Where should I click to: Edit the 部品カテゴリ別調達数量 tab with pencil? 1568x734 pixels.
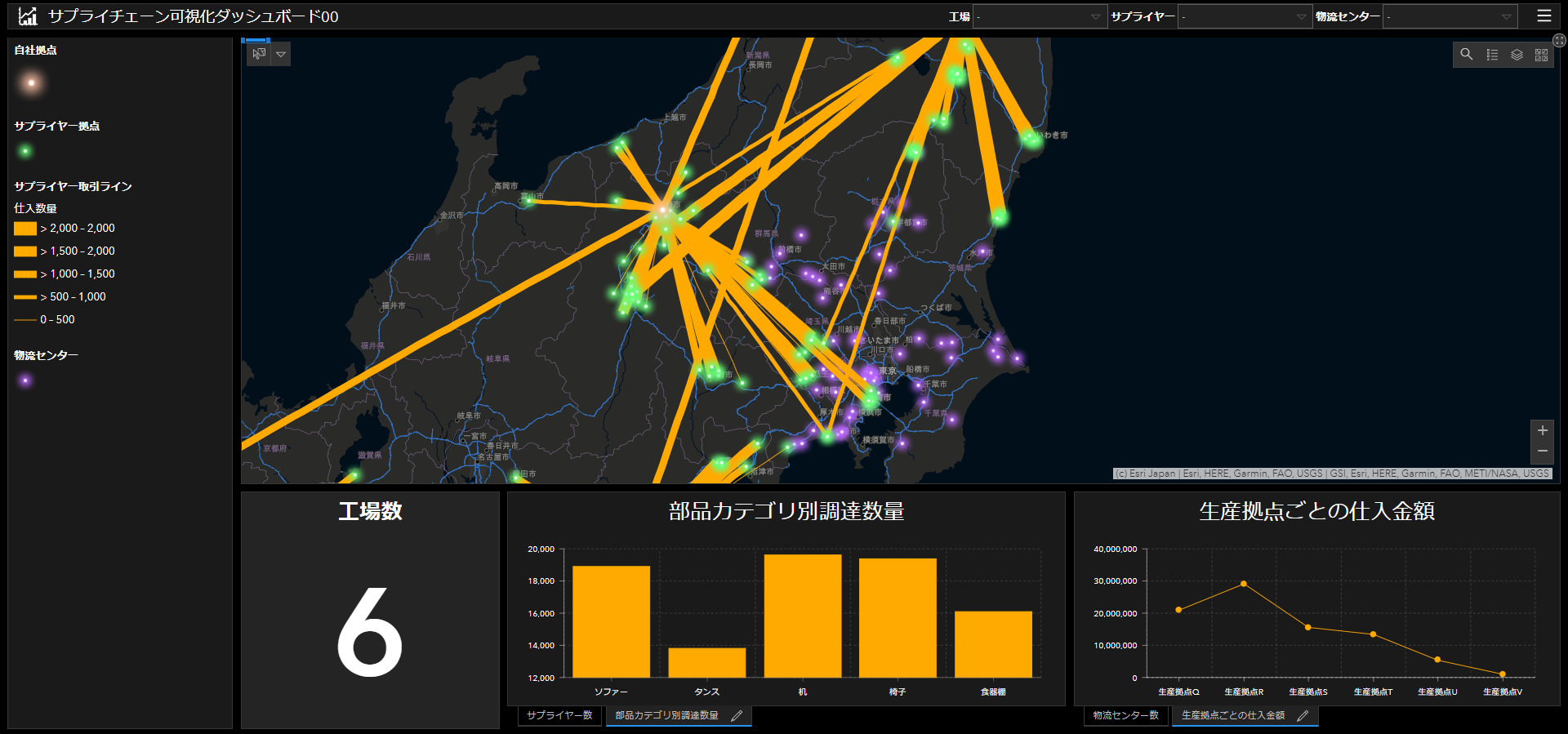click(737, 716)
